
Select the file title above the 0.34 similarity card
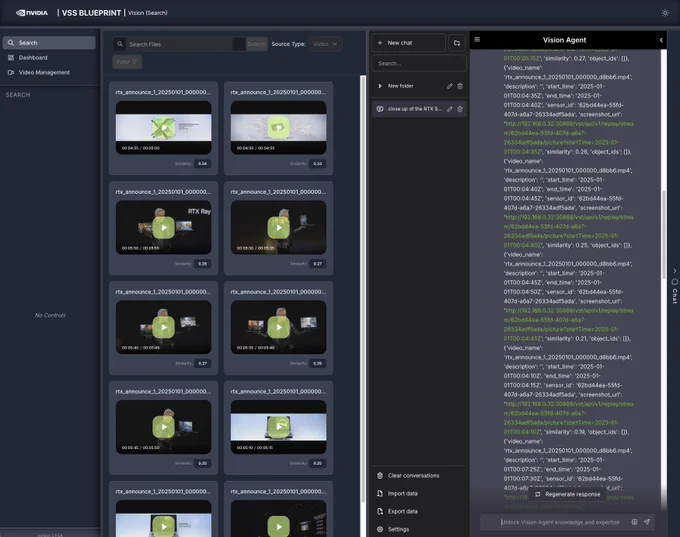tap(163, 92)
